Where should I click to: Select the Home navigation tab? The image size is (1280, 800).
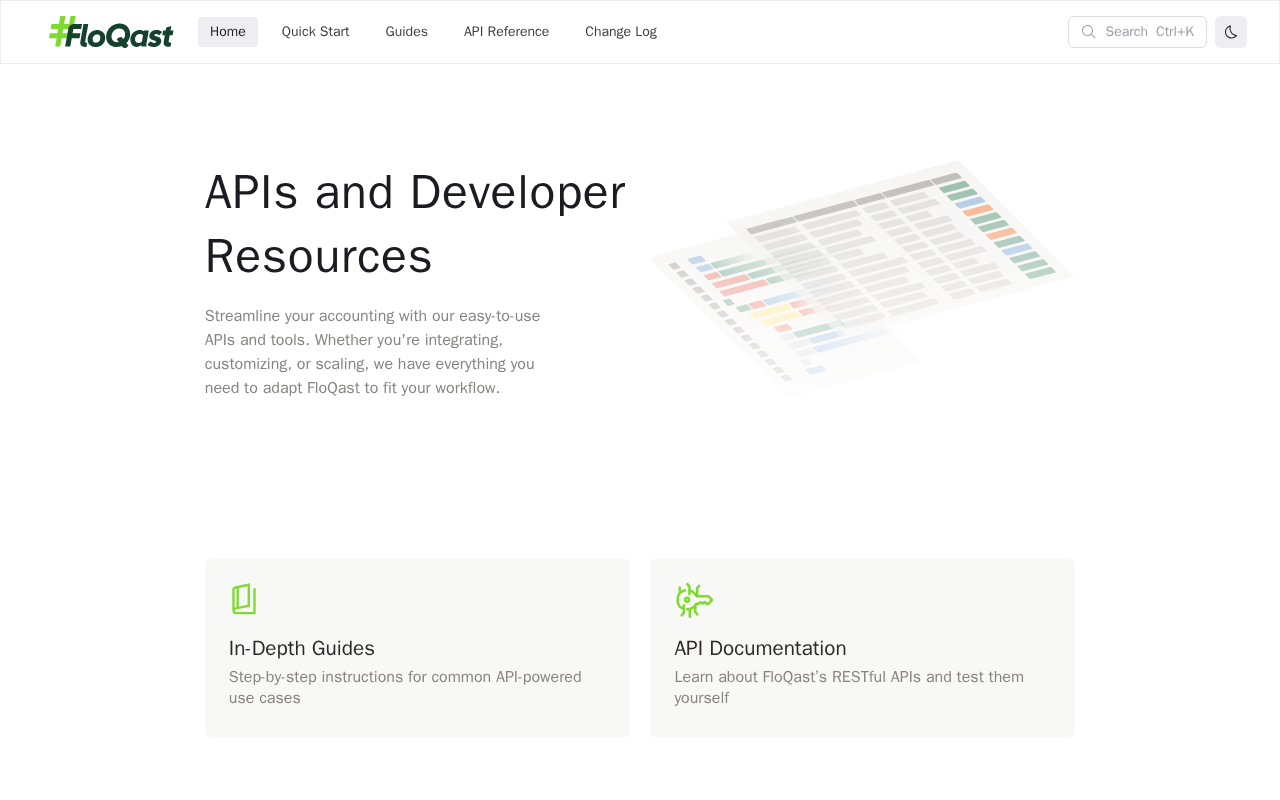[x=228, y=32]
